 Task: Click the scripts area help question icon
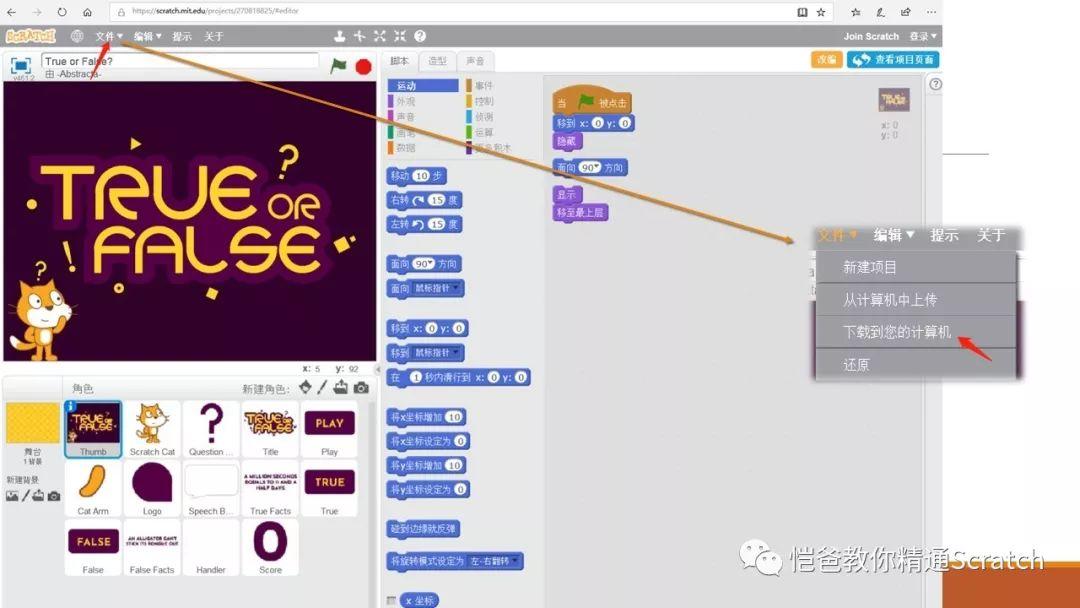point(935,84)
